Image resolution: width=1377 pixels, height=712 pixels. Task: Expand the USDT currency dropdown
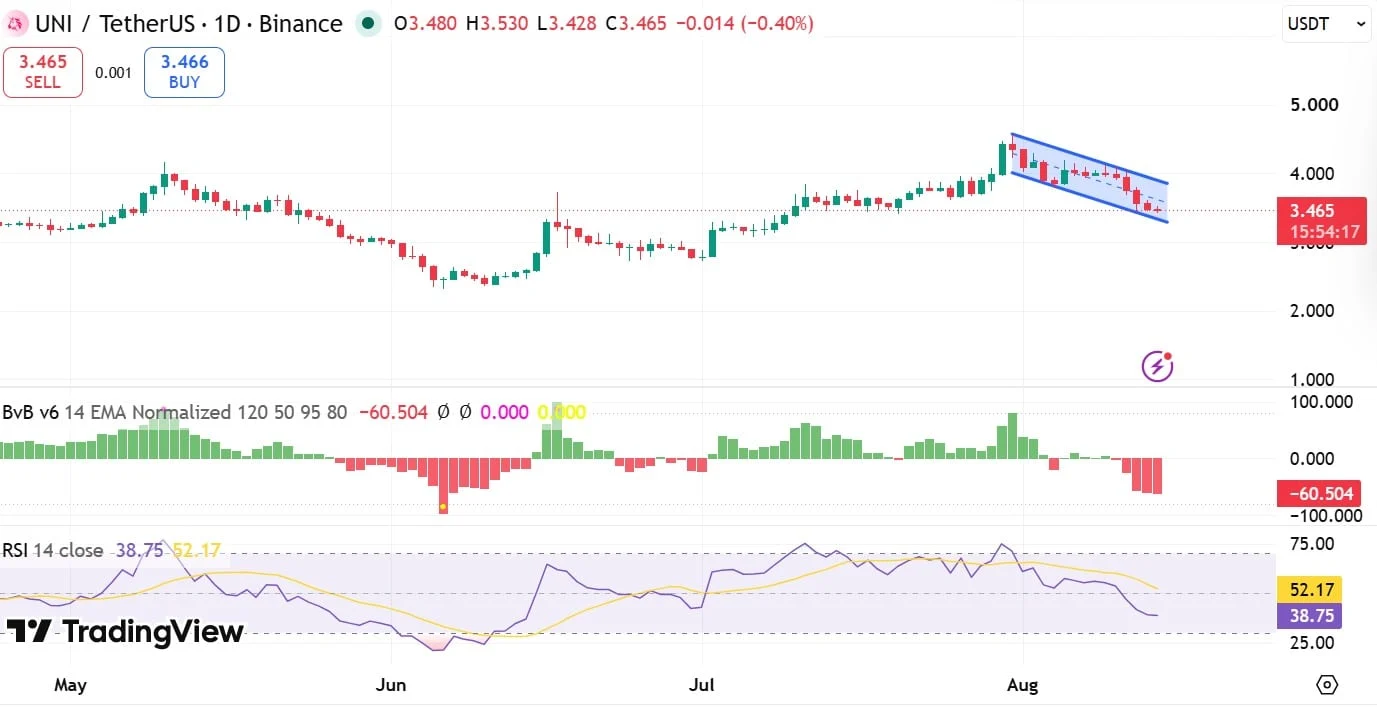[x=1326, y=24]
